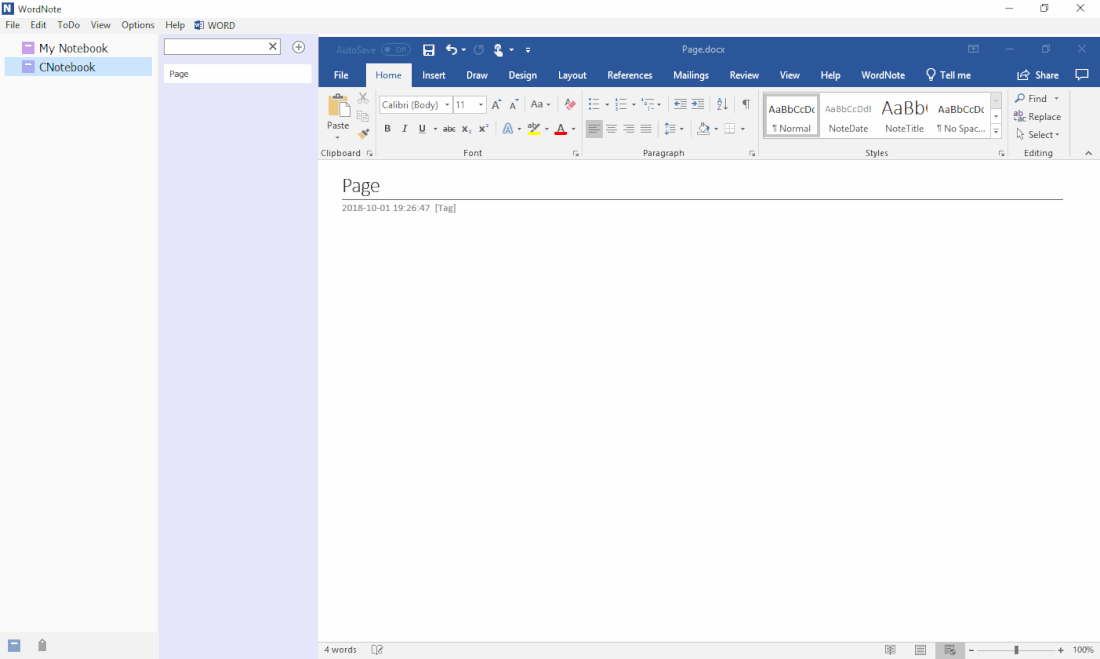The image size is (1100, 659).
Task: Apply strikethrough formatting
Action: (x=449, y=129)
